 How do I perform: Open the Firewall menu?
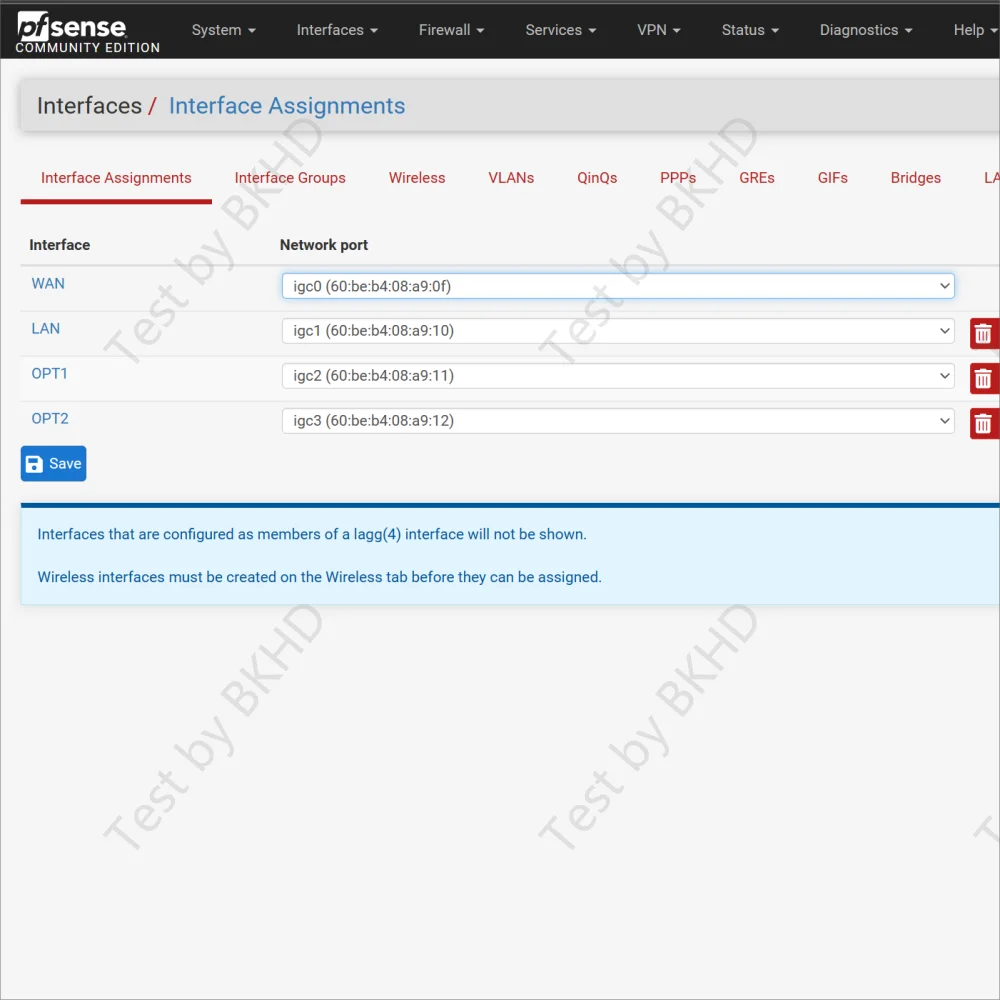[451, 30]
